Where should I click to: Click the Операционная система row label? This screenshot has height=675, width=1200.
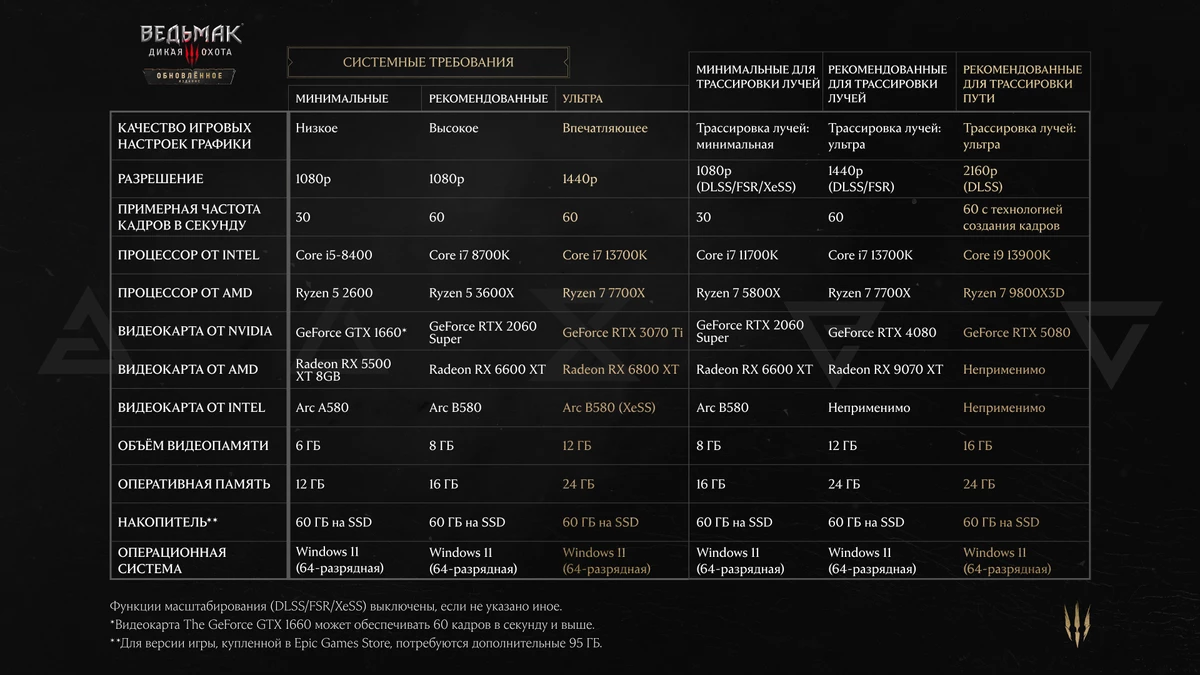(x=171, y=560)
